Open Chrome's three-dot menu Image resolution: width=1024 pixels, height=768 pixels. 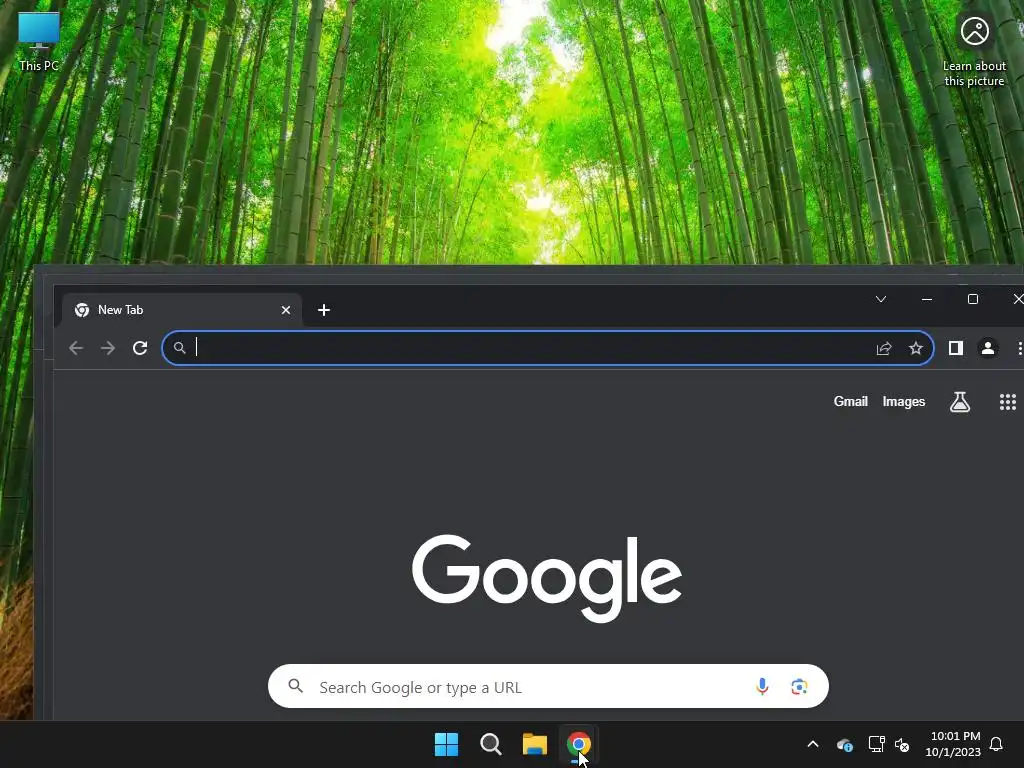pyautogui.click(x=1019, y=348)
